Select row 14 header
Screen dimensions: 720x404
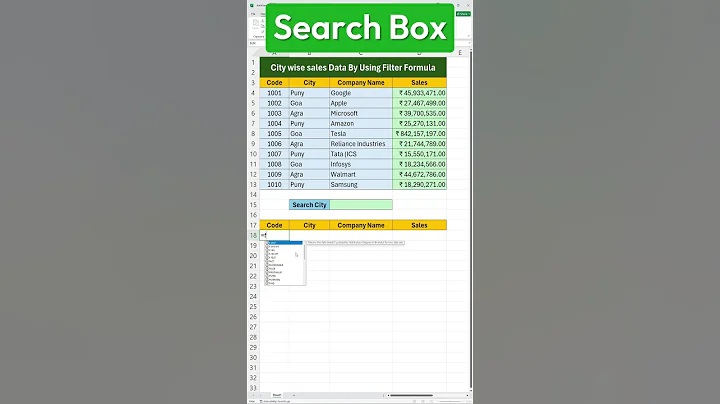point(253,195)
